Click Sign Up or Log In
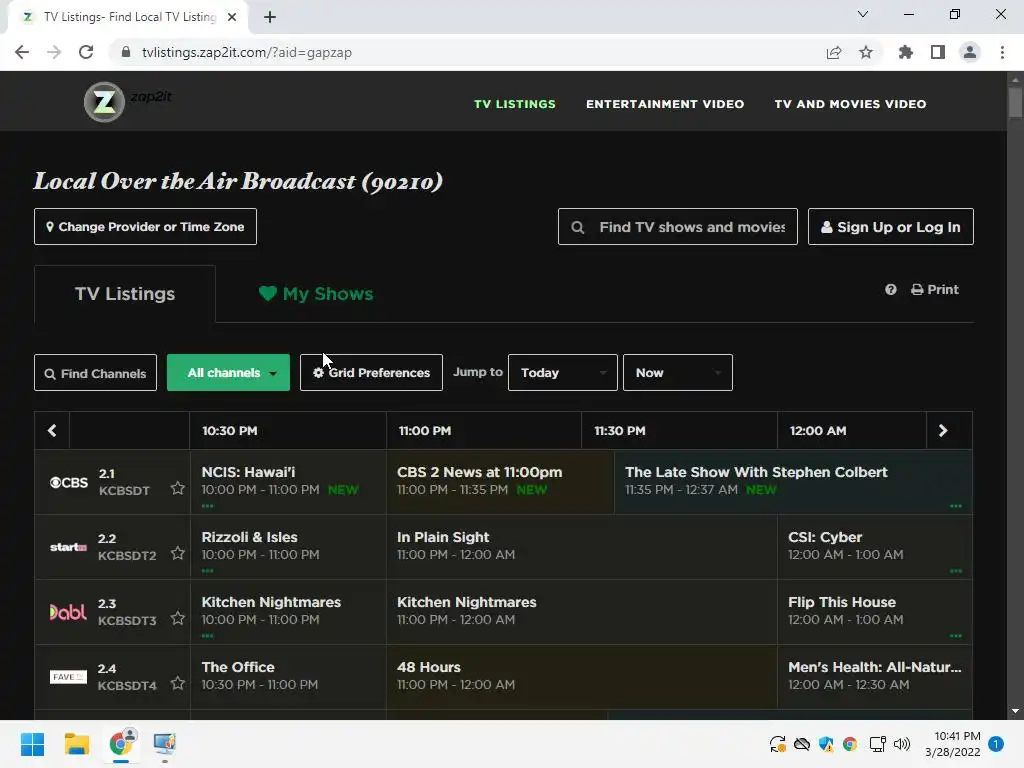Viewport: 1024px width, 768px height. coord(891,227)
